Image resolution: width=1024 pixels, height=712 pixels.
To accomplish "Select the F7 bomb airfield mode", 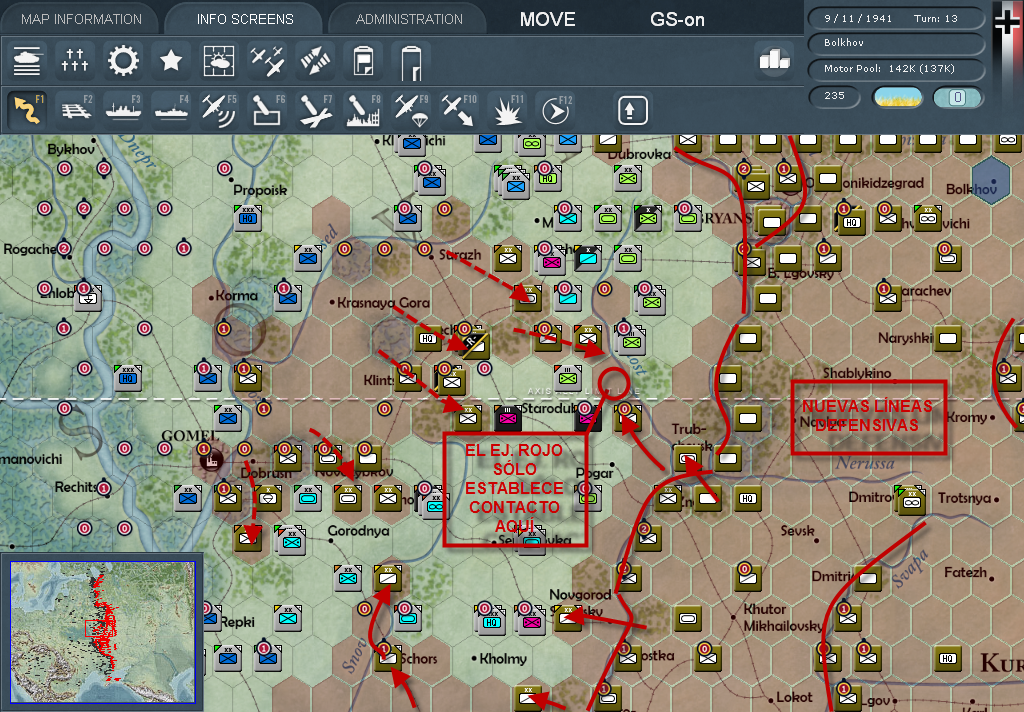I will 315,109.
